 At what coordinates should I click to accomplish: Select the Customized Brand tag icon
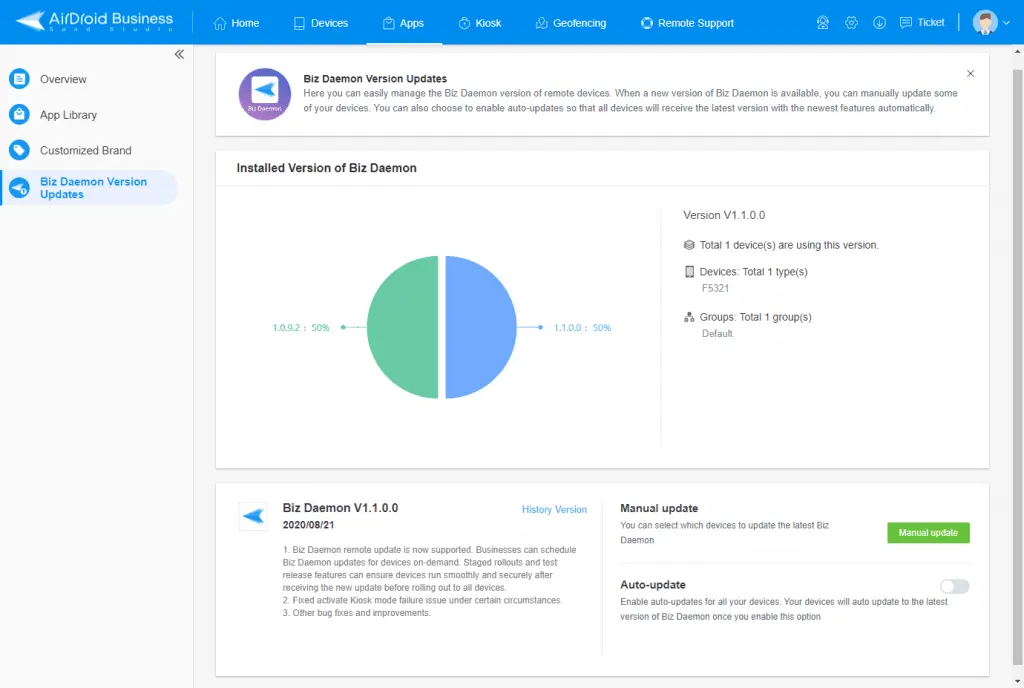pyautogui.click(x=19, y=150)
